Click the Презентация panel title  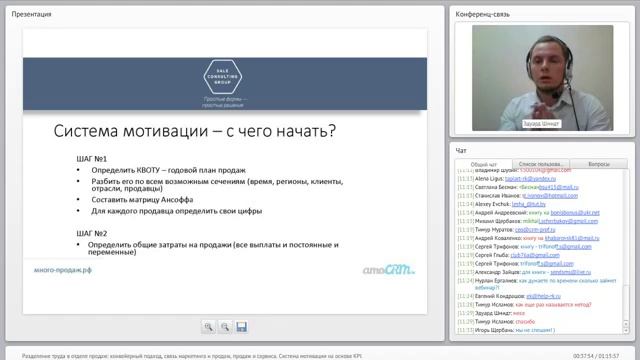31,14
